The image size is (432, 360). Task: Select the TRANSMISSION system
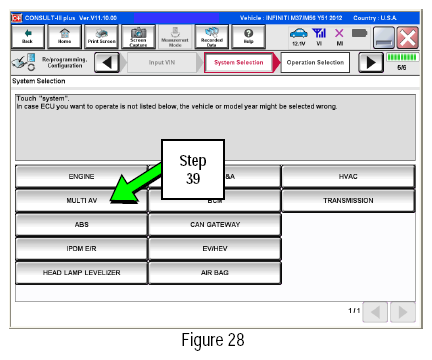(x=348, y=200)
